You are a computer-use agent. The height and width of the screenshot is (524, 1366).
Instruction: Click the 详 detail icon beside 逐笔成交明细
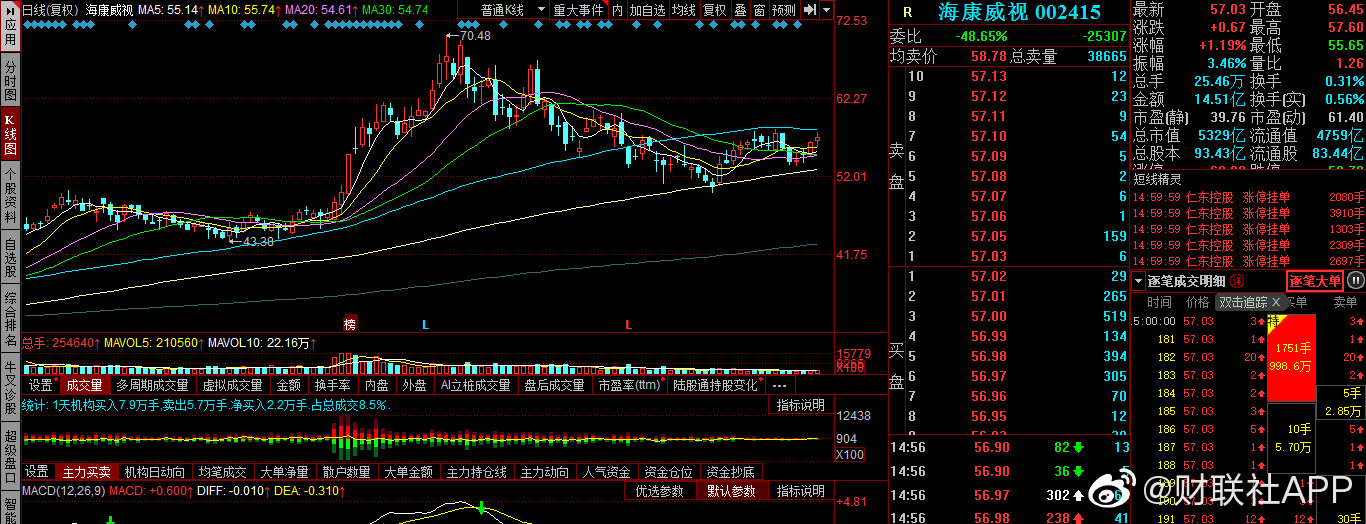(x=1236, y=281)
